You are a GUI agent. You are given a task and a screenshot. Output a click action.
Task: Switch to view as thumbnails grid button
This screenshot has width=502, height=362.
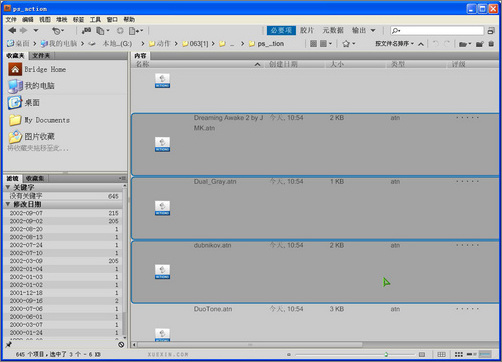[x=459, y=354]
